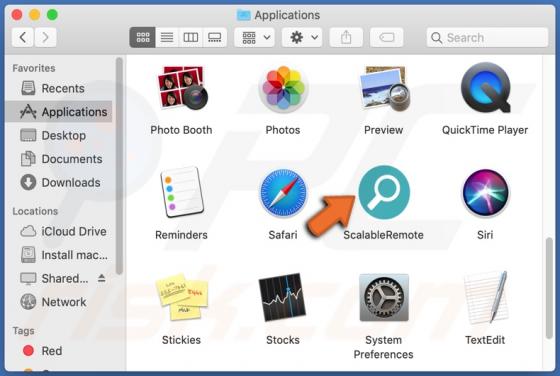This screenshot has width=560, height=376.
Task: Open the Action gear dropdown menu
Action: pos(302,37)
